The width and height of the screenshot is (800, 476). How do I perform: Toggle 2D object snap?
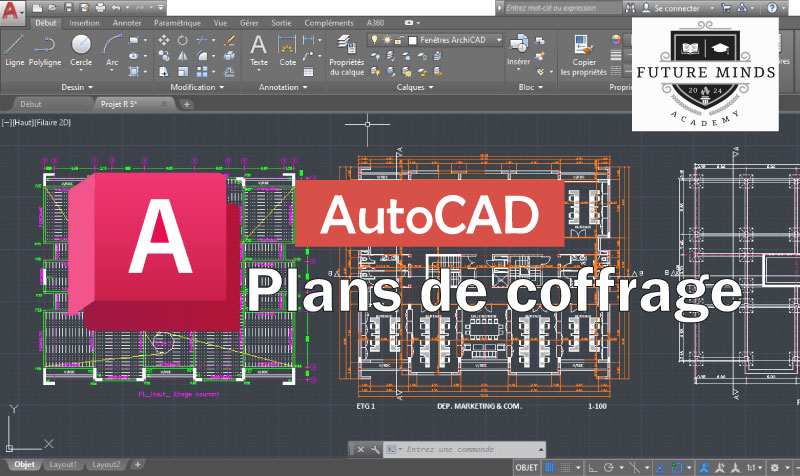pos(677,467)
